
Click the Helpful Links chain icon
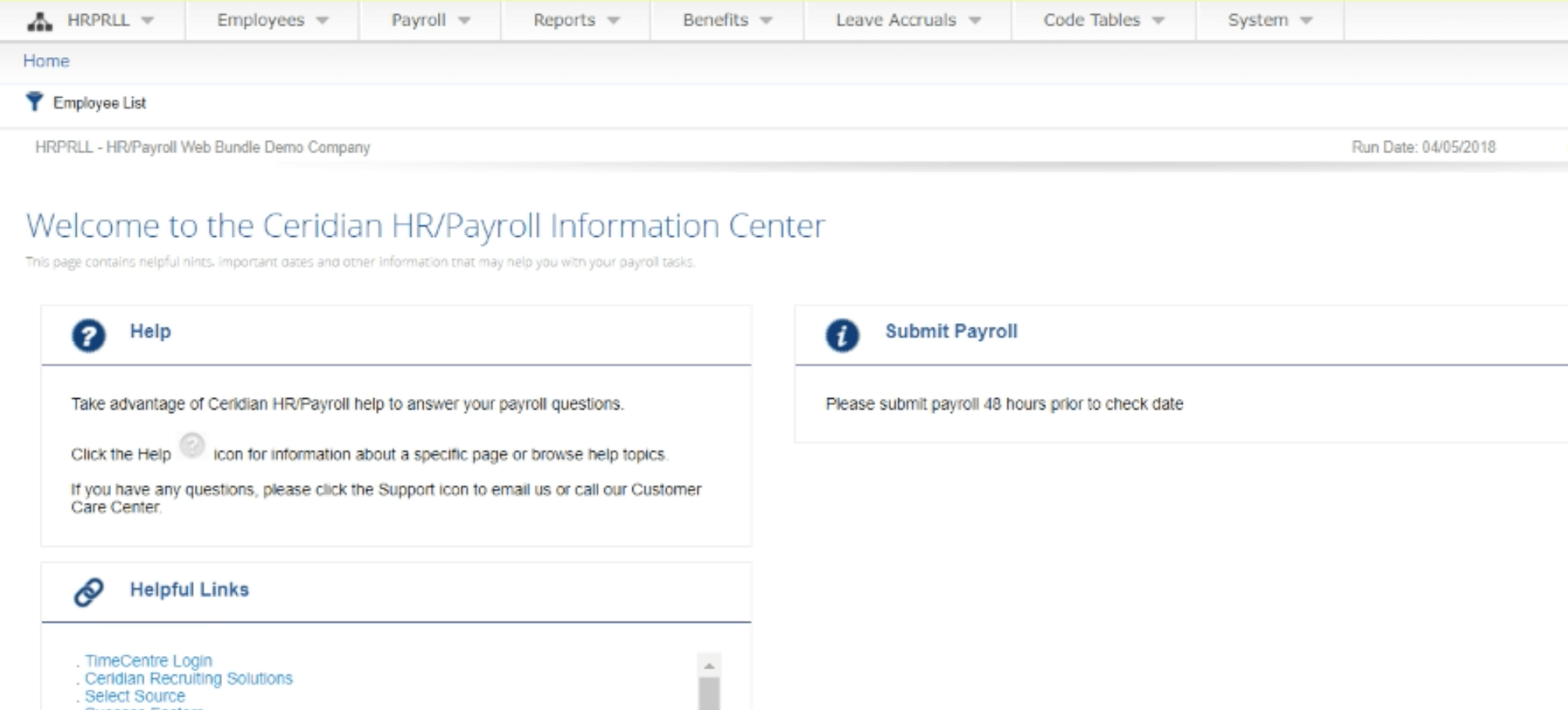[x=88, y=592]
